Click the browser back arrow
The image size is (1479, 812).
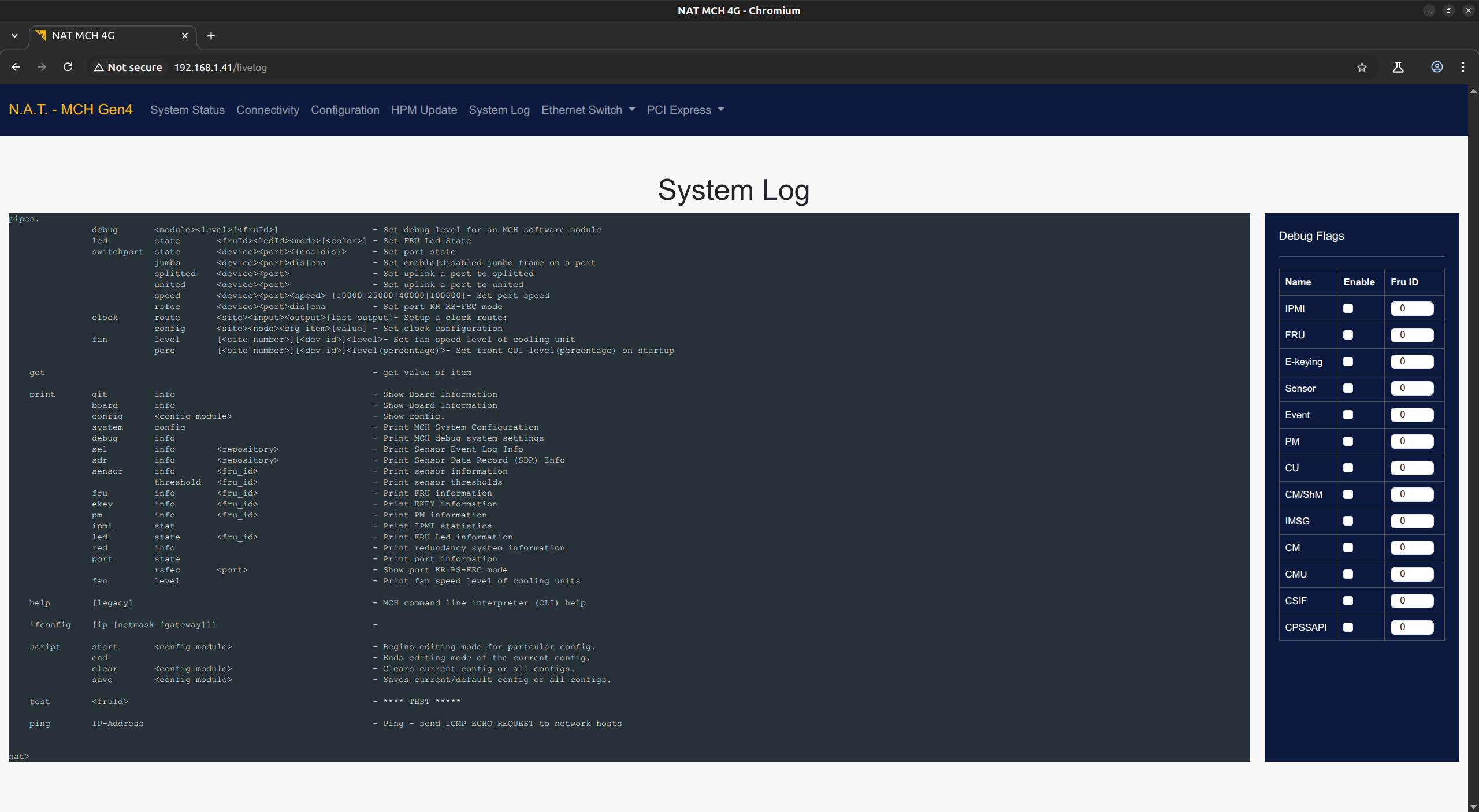point(16,67)
